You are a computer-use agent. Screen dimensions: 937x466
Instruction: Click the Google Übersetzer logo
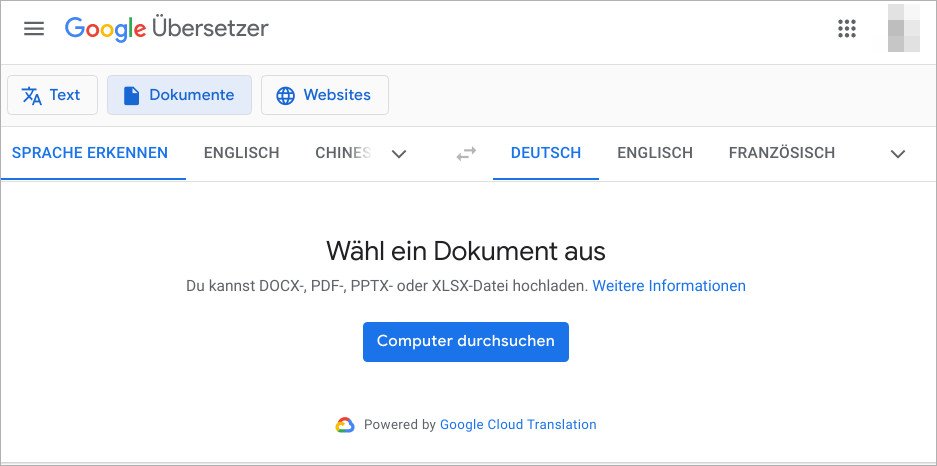[x=167, y=28]
